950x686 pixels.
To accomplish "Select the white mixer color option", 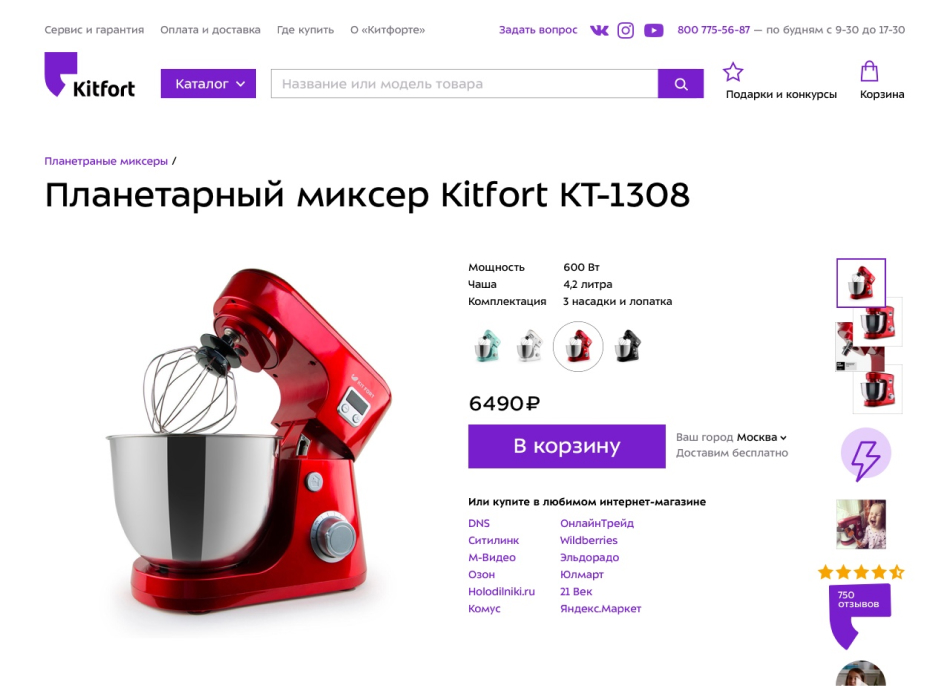I will [530, 346].
